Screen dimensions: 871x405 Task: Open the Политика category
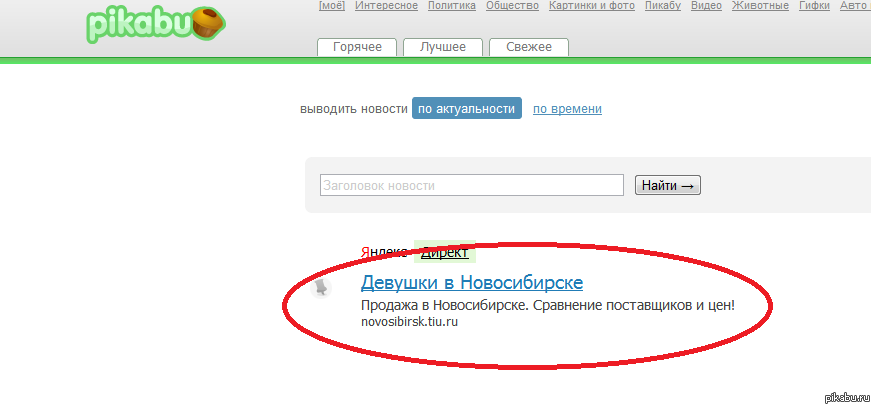tap(452, 6)
